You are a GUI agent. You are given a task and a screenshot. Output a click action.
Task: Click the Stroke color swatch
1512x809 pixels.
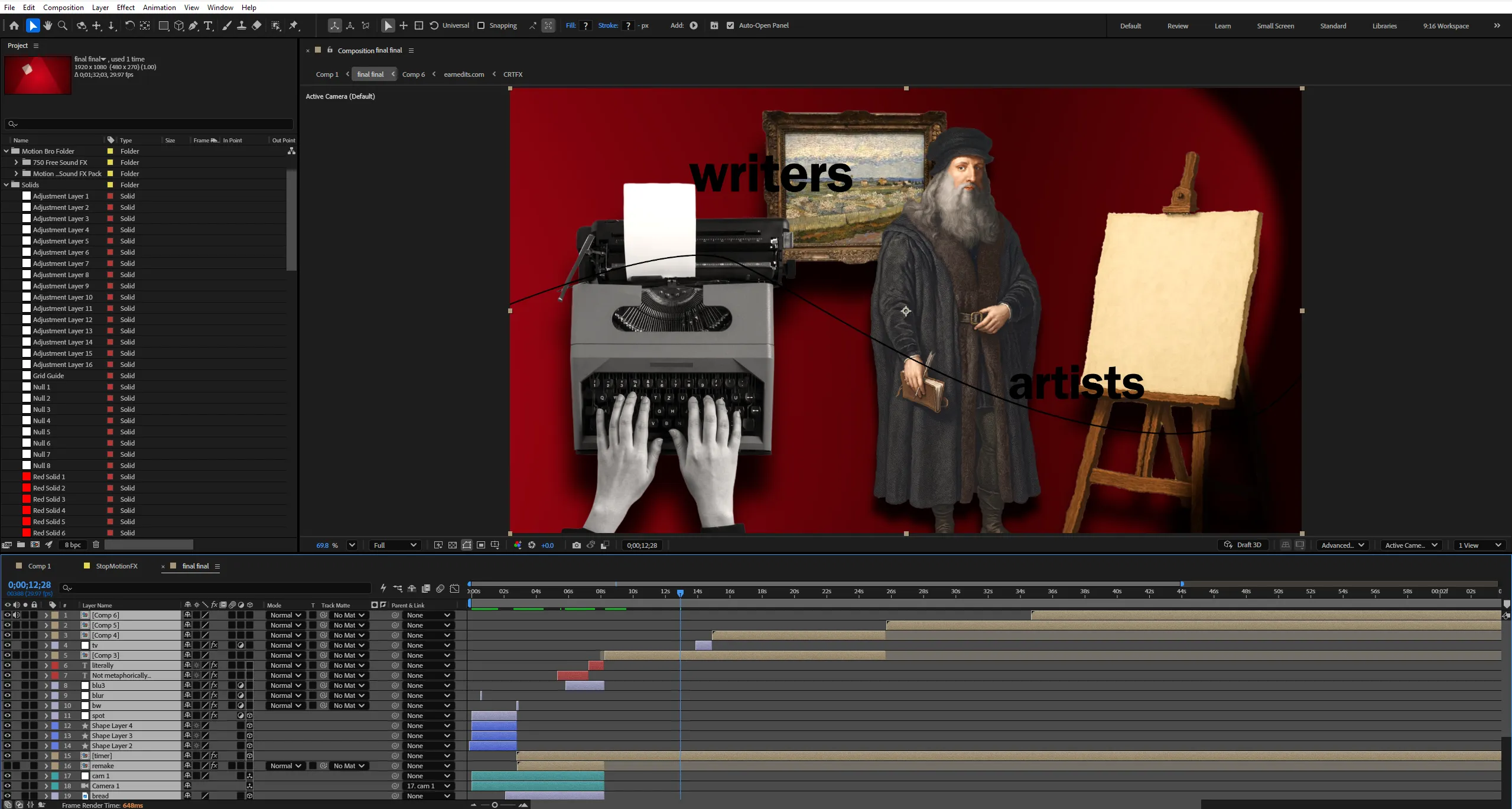(628, 25)
